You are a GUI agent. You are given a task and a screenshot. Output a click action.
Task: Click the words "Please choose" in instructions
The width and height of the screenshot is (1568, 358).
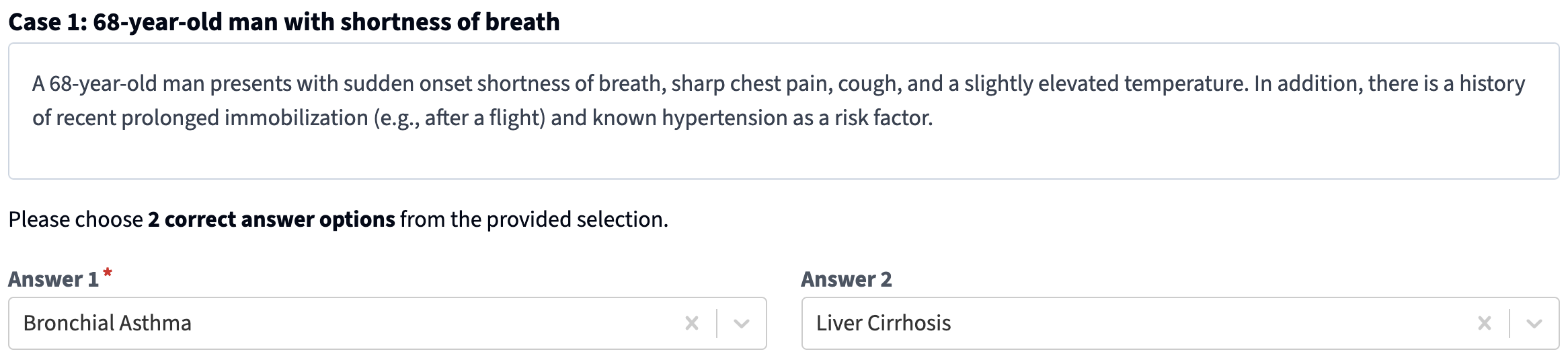(x=75, y=220)
